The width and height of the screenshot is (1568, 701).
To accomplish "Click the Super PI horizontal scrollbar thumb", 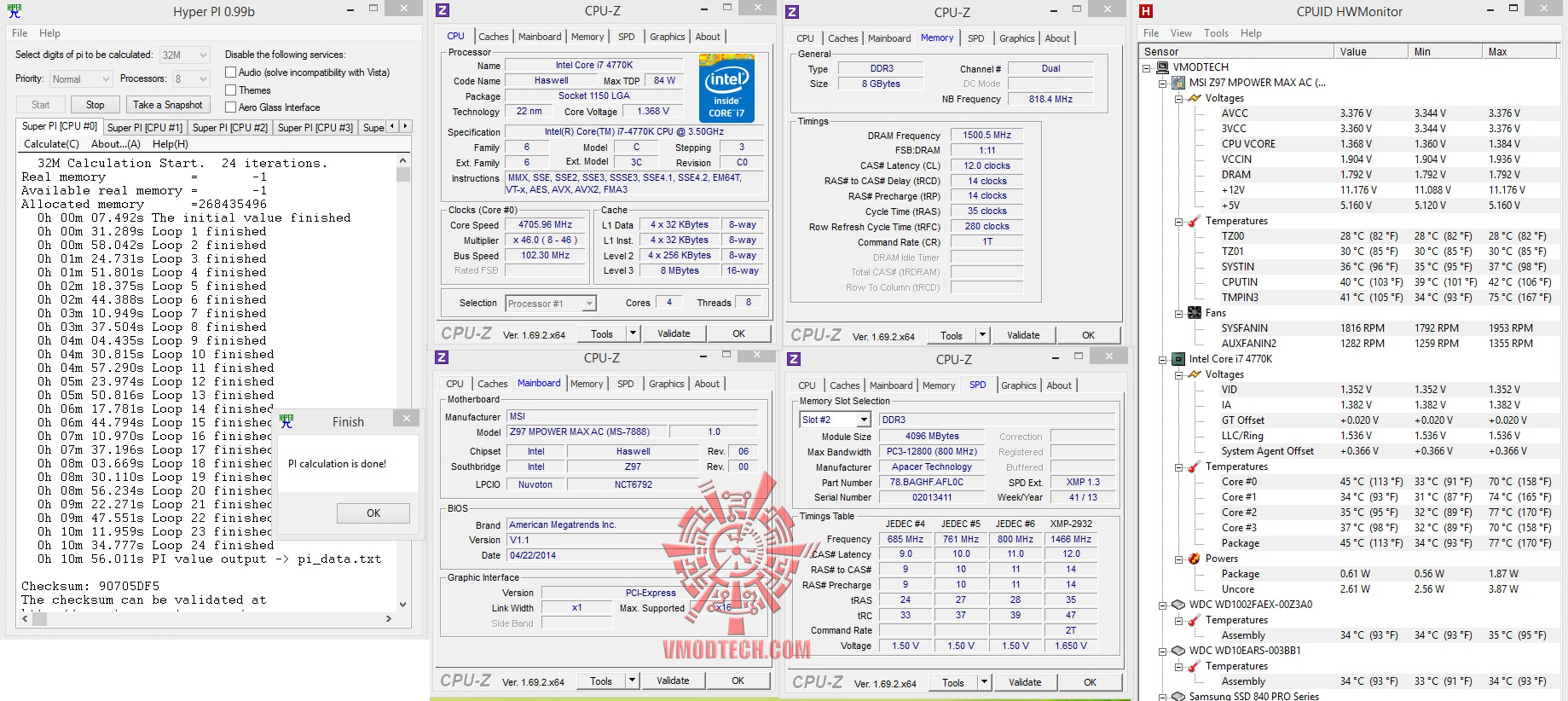I will 40,618.
